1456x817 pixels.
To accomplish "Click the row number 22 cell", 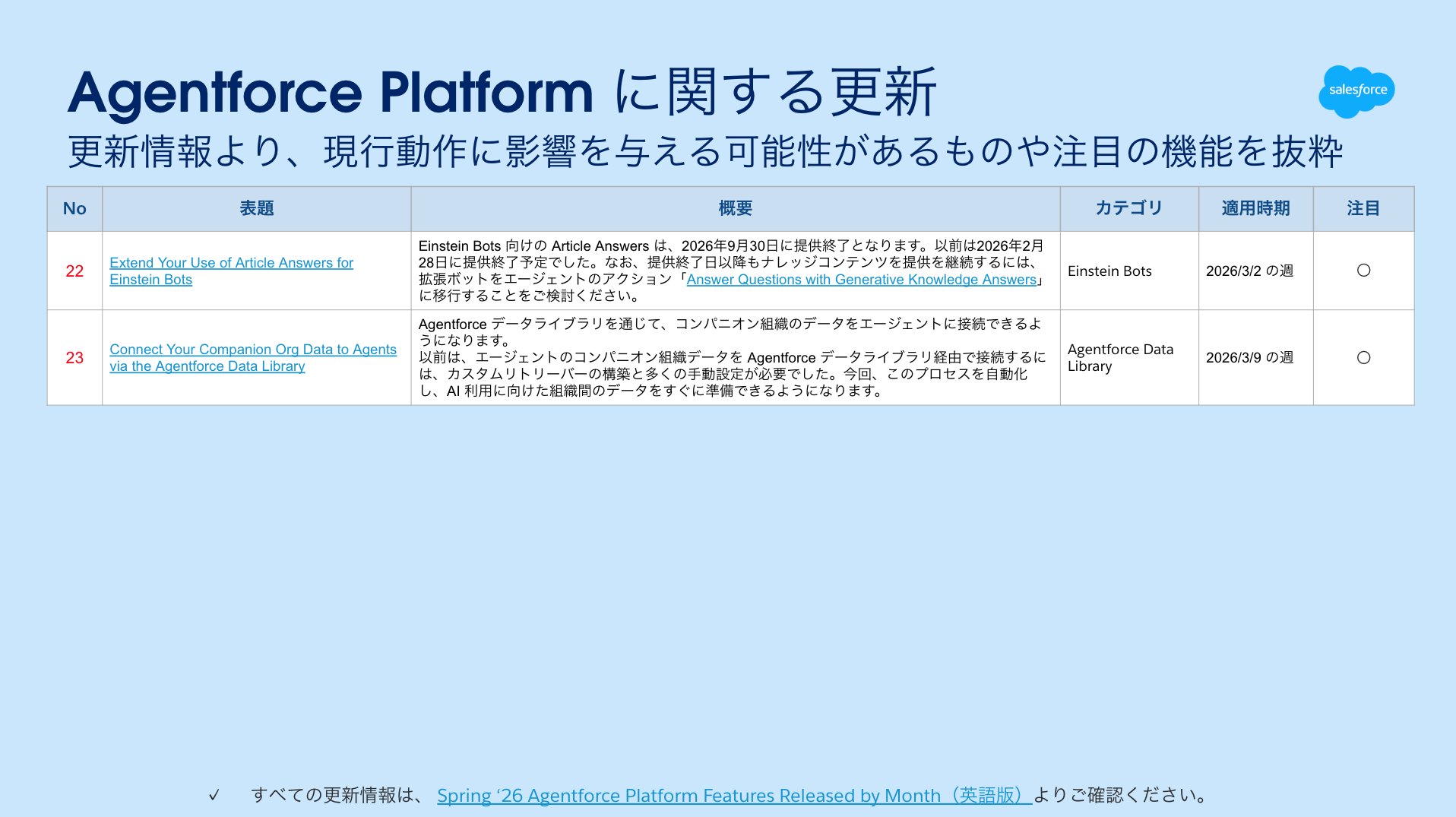I will coord(74,271).
